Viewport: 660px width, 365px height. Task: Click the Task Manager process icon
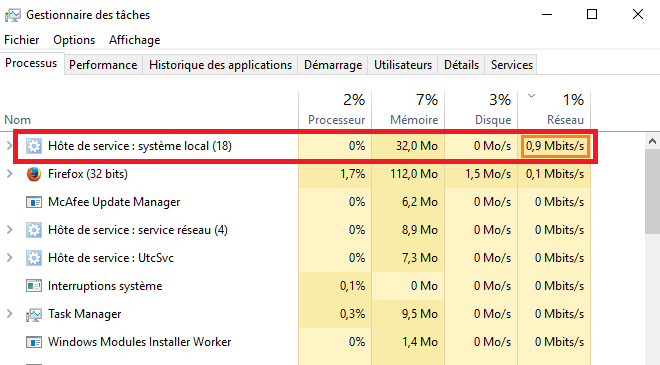click(x=34, y=314)
